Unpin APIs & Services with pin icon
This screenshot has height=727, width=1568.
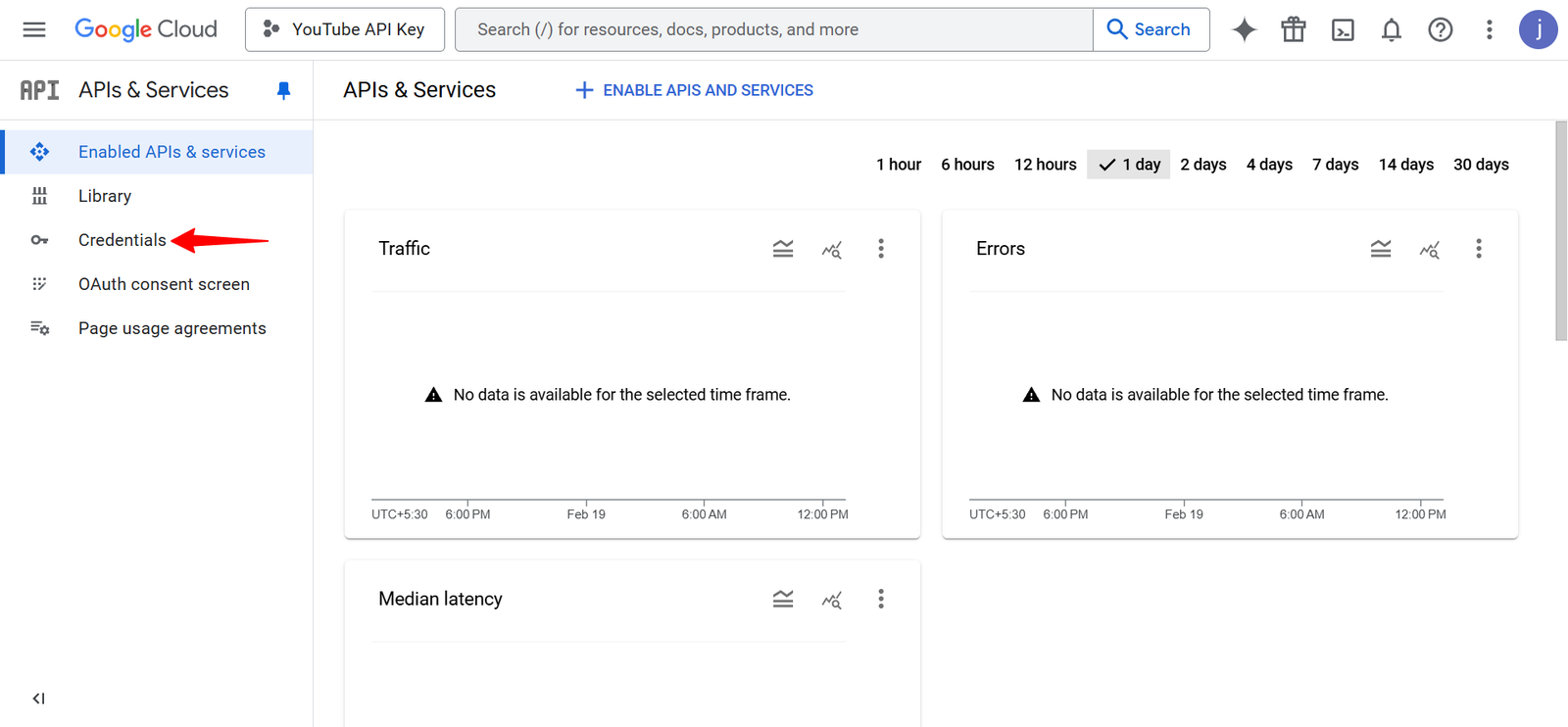tap(283, 90)
